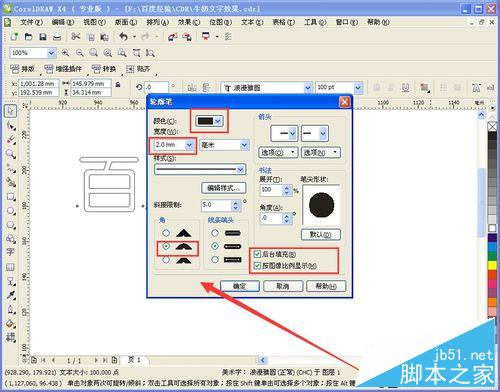This screenshot has width=500, height=392.
Task: Open the 效果 menu
Action: pos(189,22)
